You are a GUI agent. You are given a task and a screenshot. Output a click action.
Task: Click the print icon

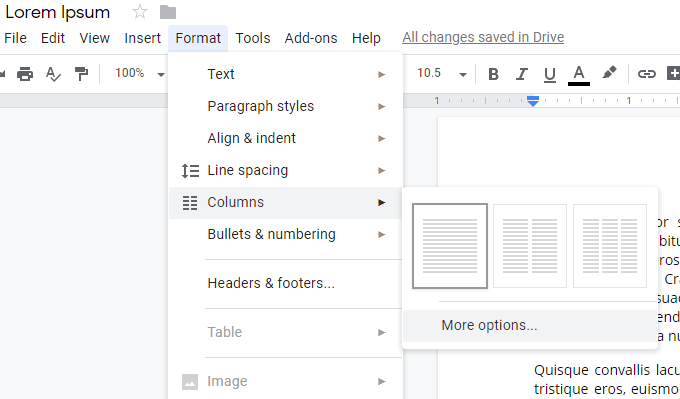point(25,74)
